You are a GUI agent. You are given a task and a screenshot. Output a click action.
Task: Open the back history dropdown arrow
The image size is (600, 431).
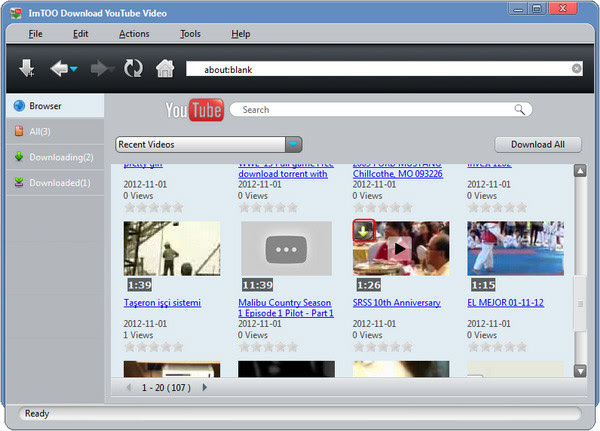pyautogui.click(x=74, y=69)
